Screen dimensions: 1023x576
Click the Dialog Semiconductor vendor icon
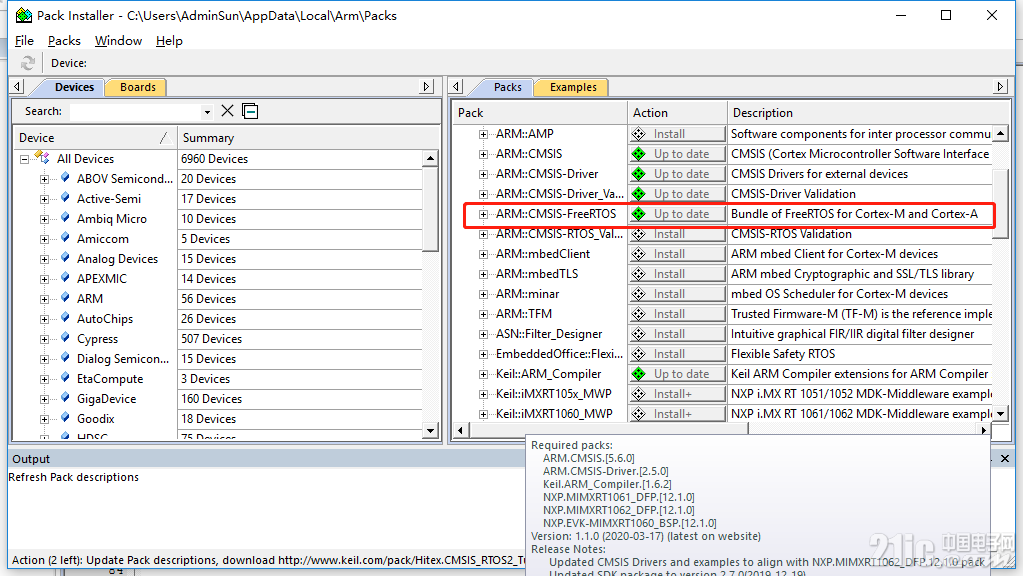click(65, 359)
